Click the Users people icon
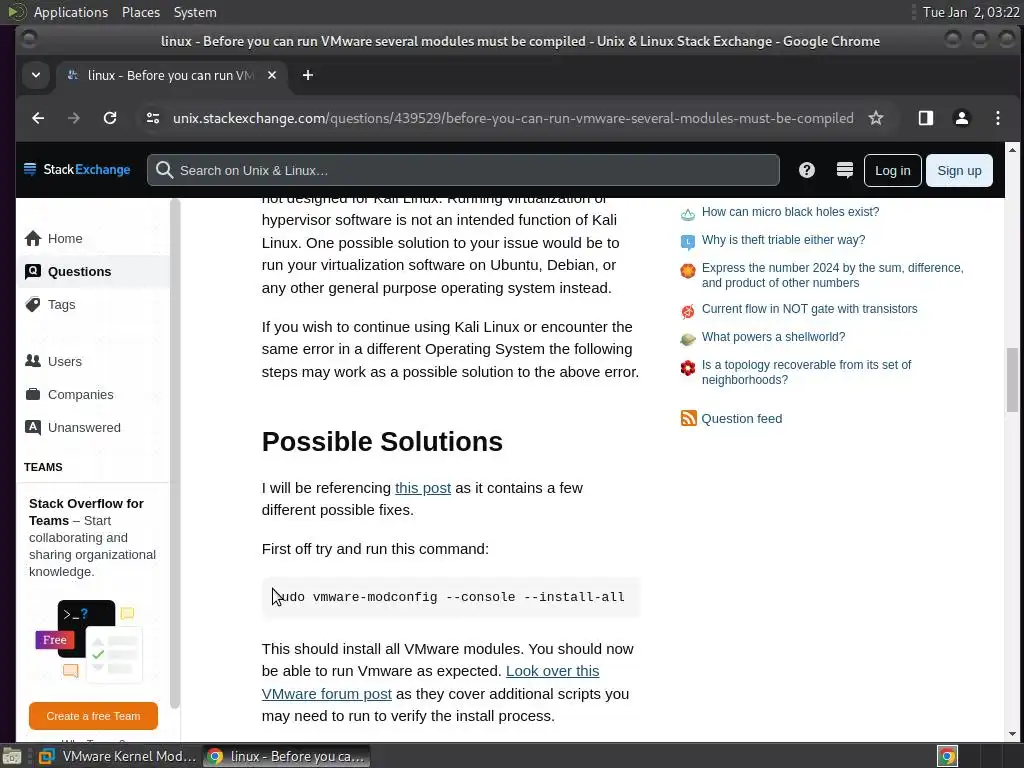The height and width of the screenshot is (768, 1024). point(33,360)
